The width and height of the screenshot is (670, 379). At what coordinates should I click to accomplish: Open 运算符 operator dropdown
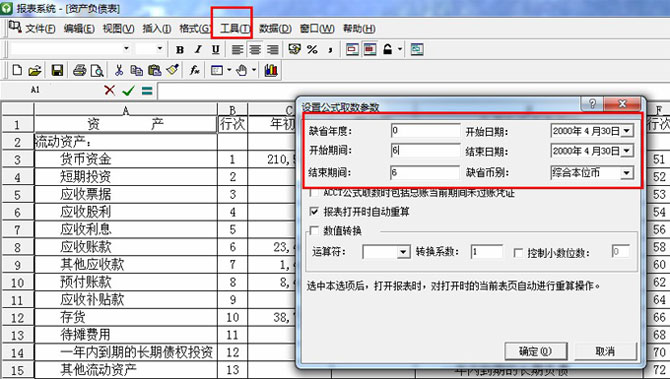403,252
